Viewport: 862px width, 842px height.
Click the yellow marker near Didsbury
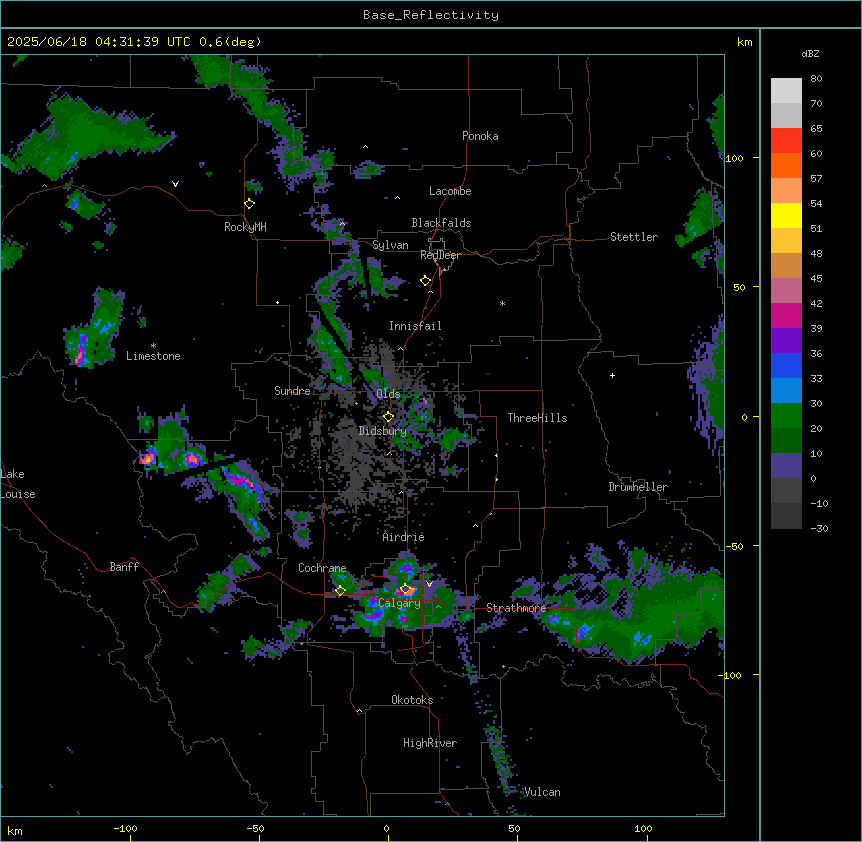point(389,417)
